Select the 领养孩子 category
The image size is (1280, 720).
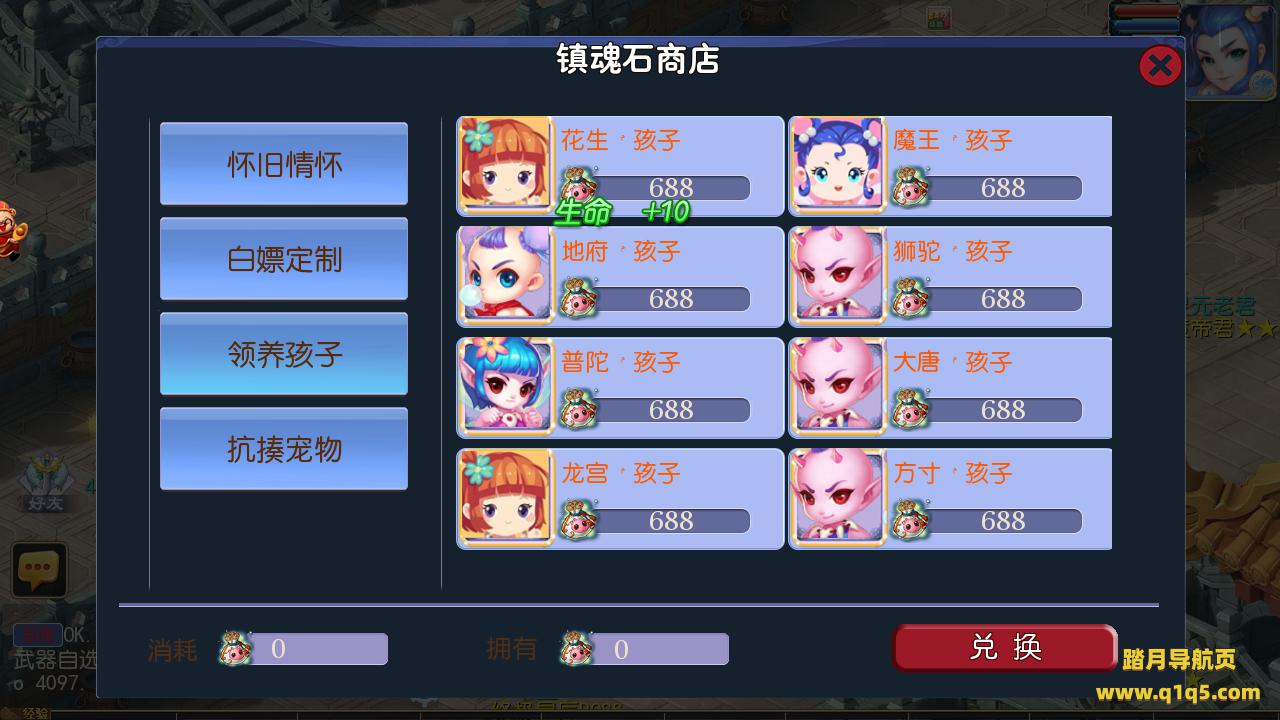[284, 355]
